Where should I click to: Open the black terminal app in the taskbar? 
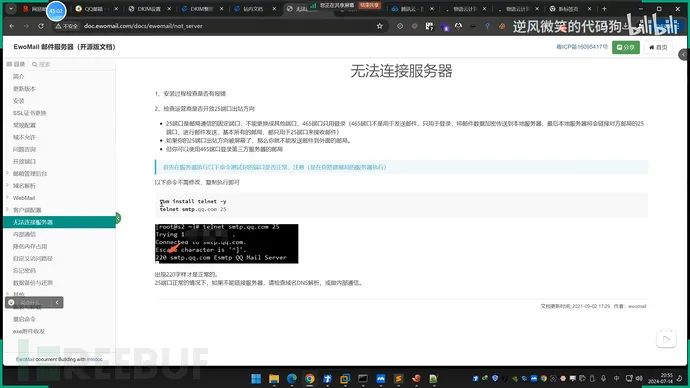pyautogui.click(x=363, y=379)
